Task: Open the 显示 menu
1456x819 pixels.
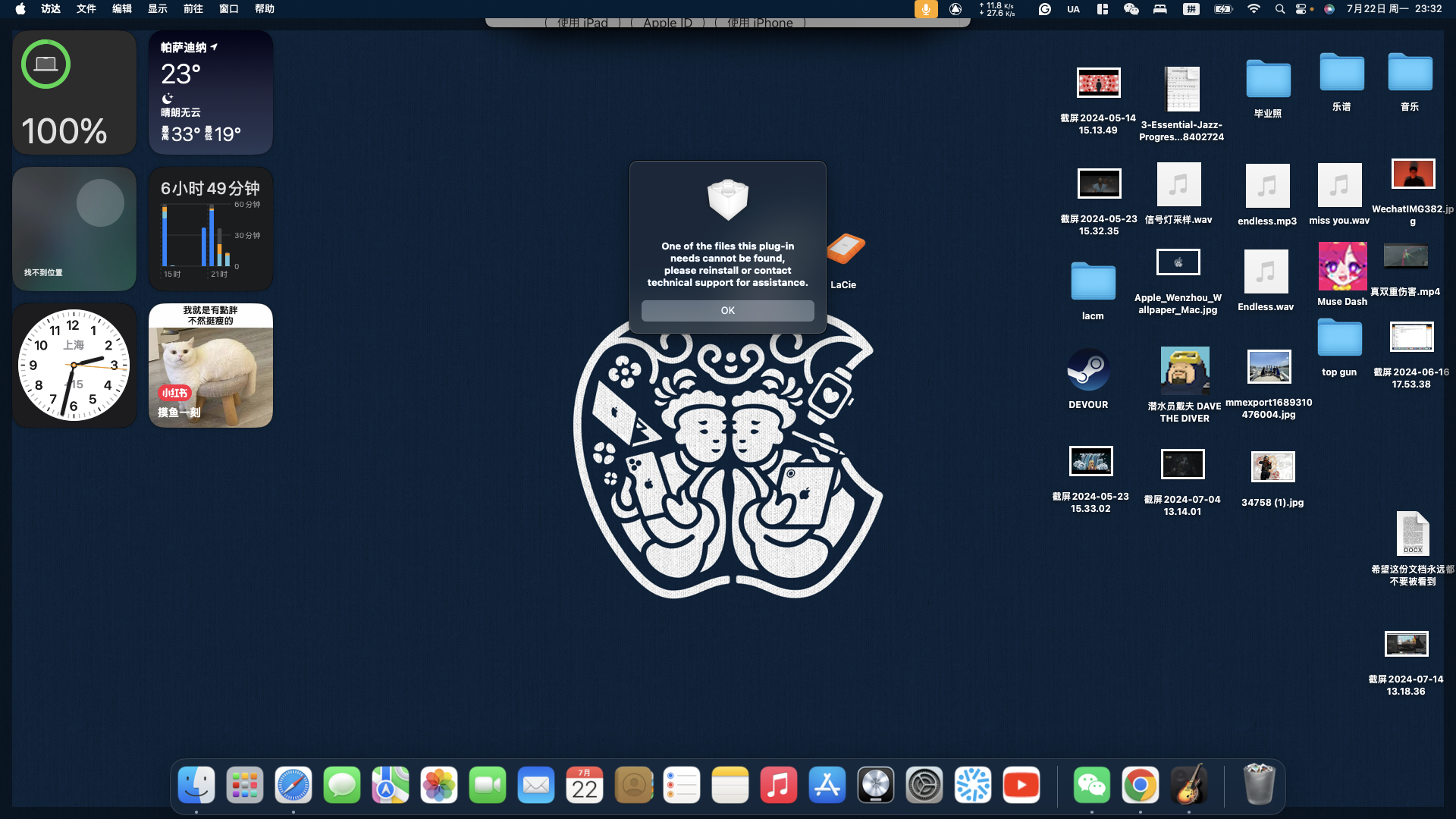Action: pyautogui.click(x=158, y=9)
